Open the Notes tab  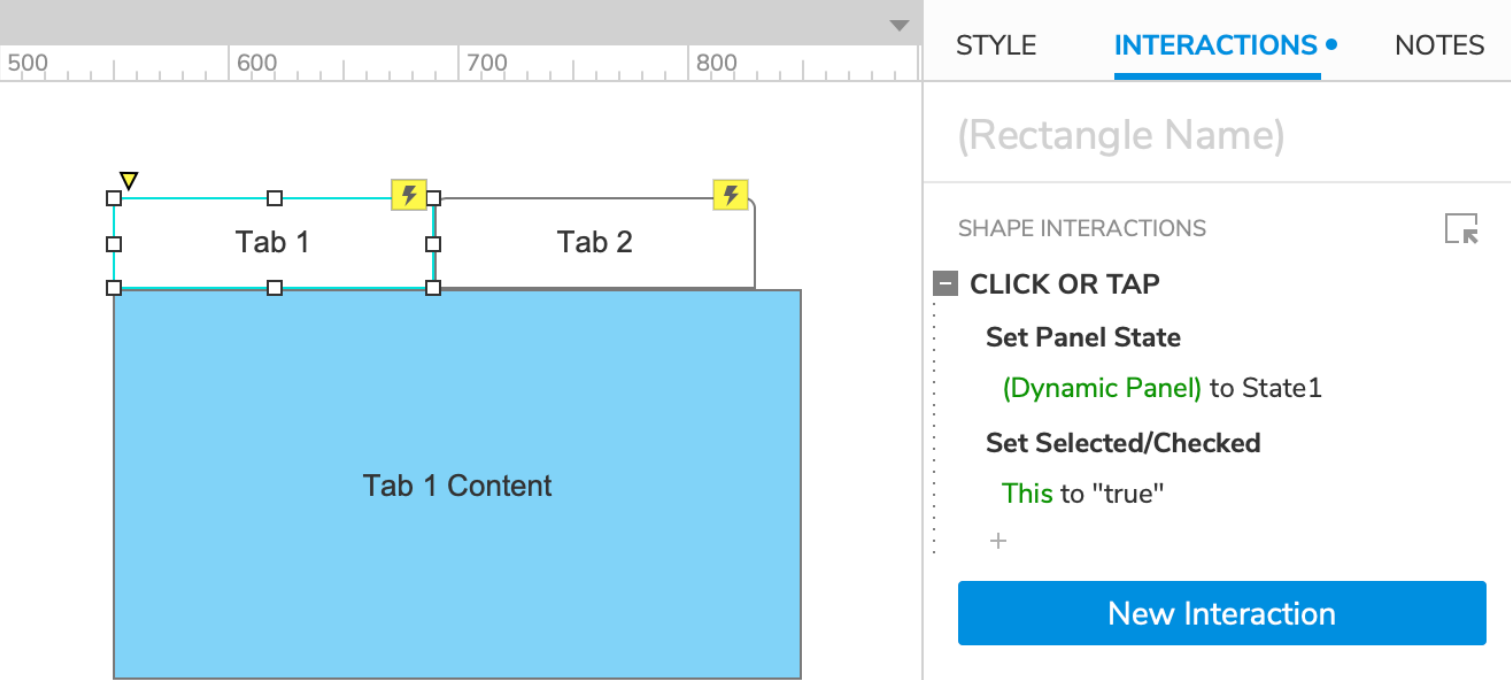click(1438, 45)
